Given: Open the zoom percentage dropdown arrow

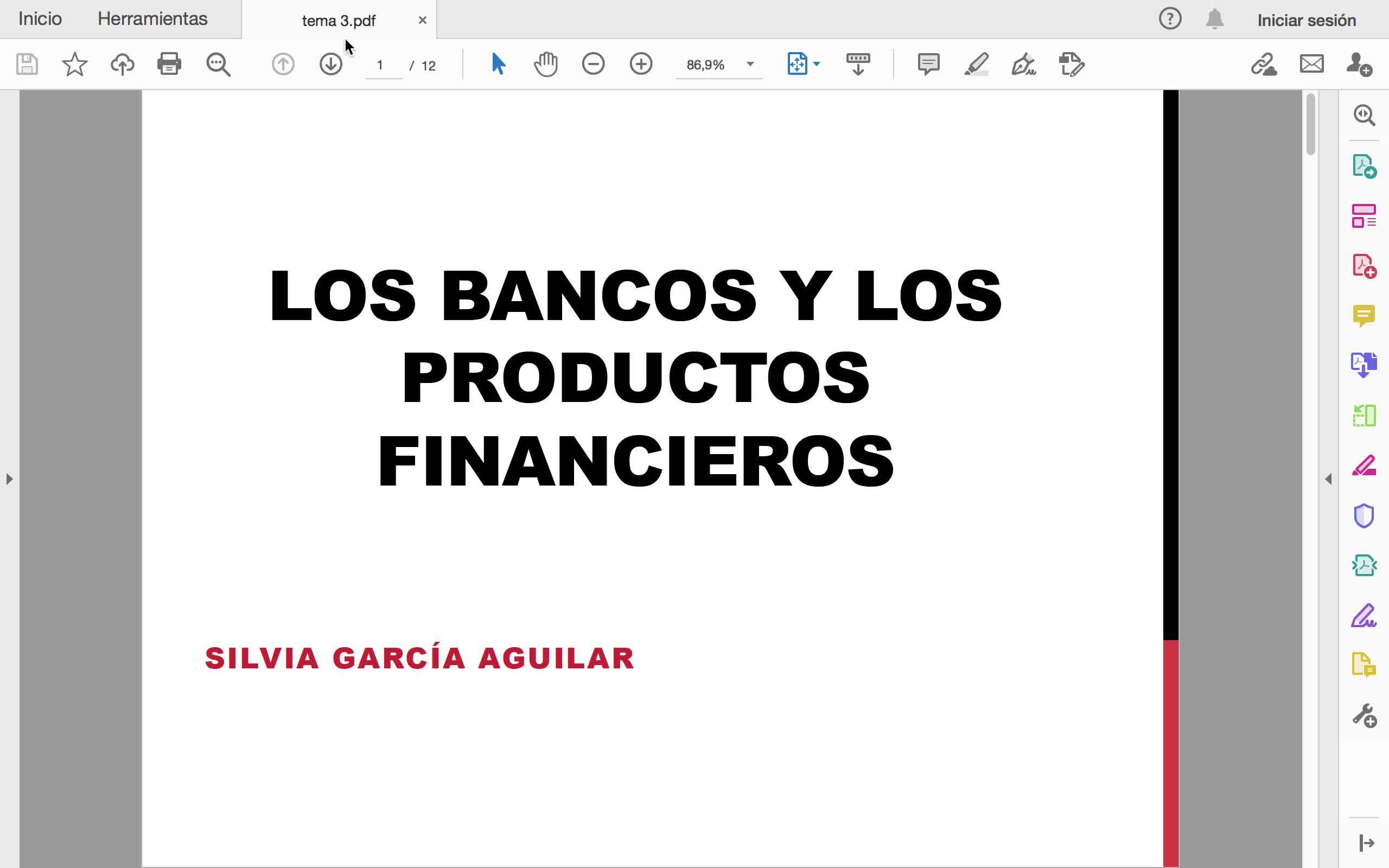Looking at the screenshot, I should pyautogui.click(x=750, y=65).
